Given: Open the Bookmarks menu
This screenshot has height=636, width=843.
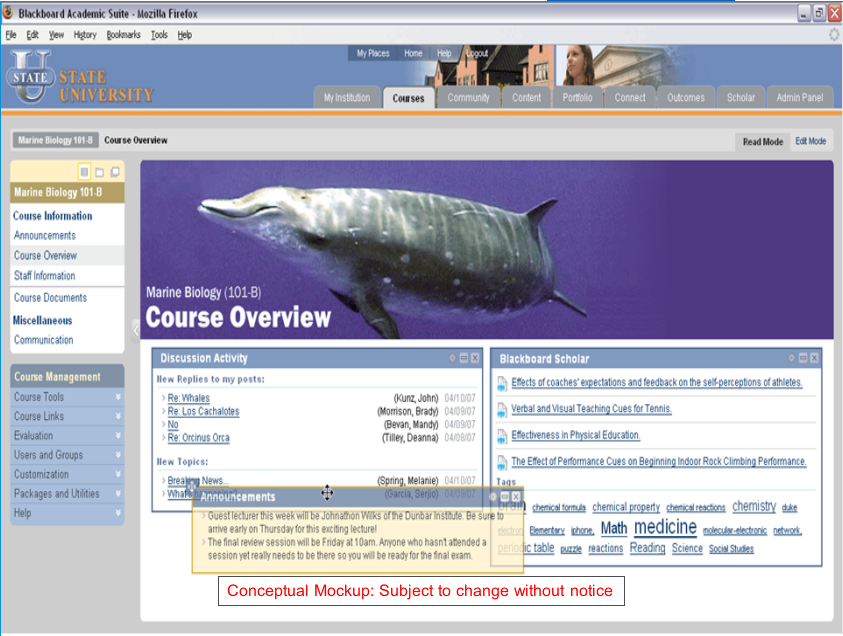Looking at the screenshot, I should coord(123,35).
